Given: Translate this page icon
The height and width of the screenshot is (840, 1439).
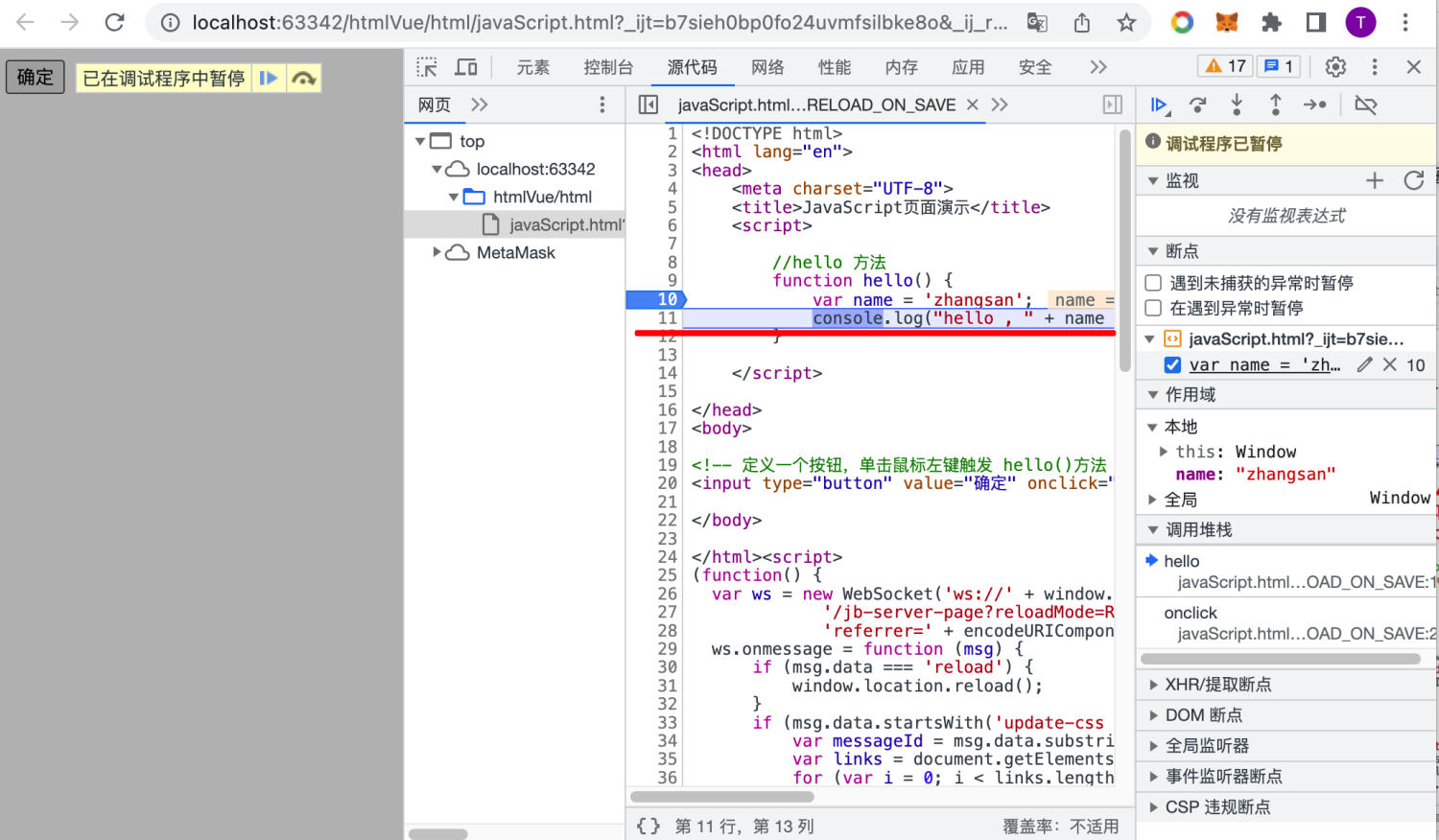Looking at the screenshot, I should coord(1037,22).
